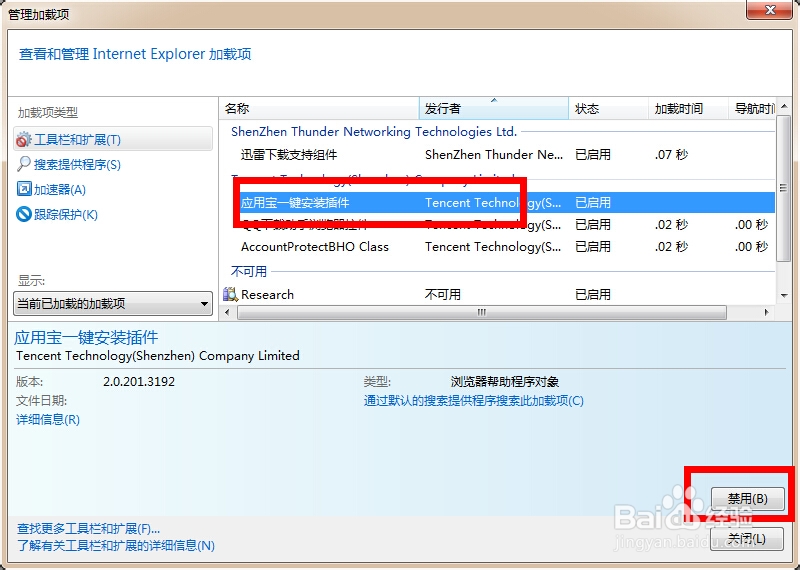Open 详细信息(R) link

pos(48,419)
